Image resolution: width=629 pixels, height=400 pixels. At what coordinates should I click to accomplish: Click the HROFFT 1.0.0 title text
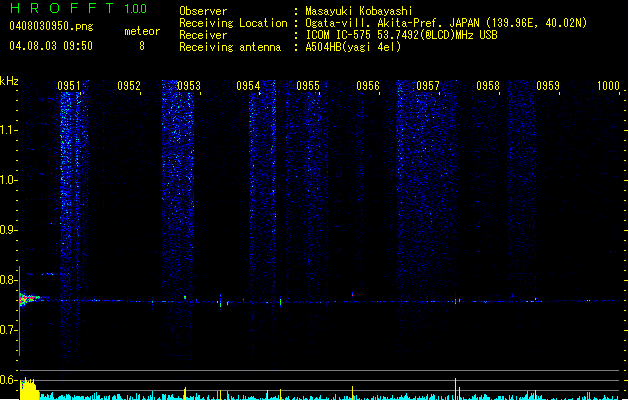point(78,8)
